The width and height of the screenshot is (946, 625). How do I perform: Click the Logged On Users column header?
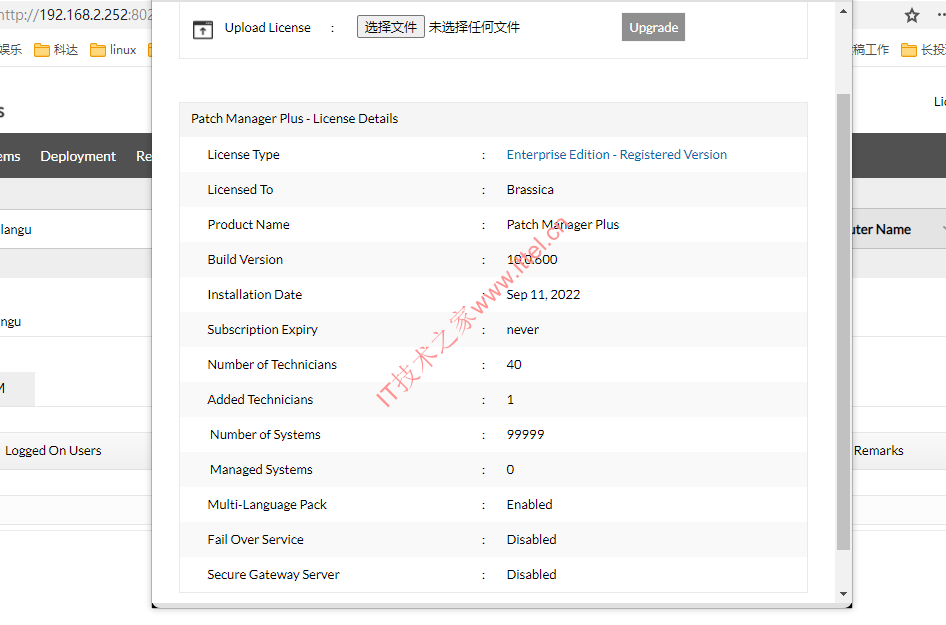click(x=53, y=451)
